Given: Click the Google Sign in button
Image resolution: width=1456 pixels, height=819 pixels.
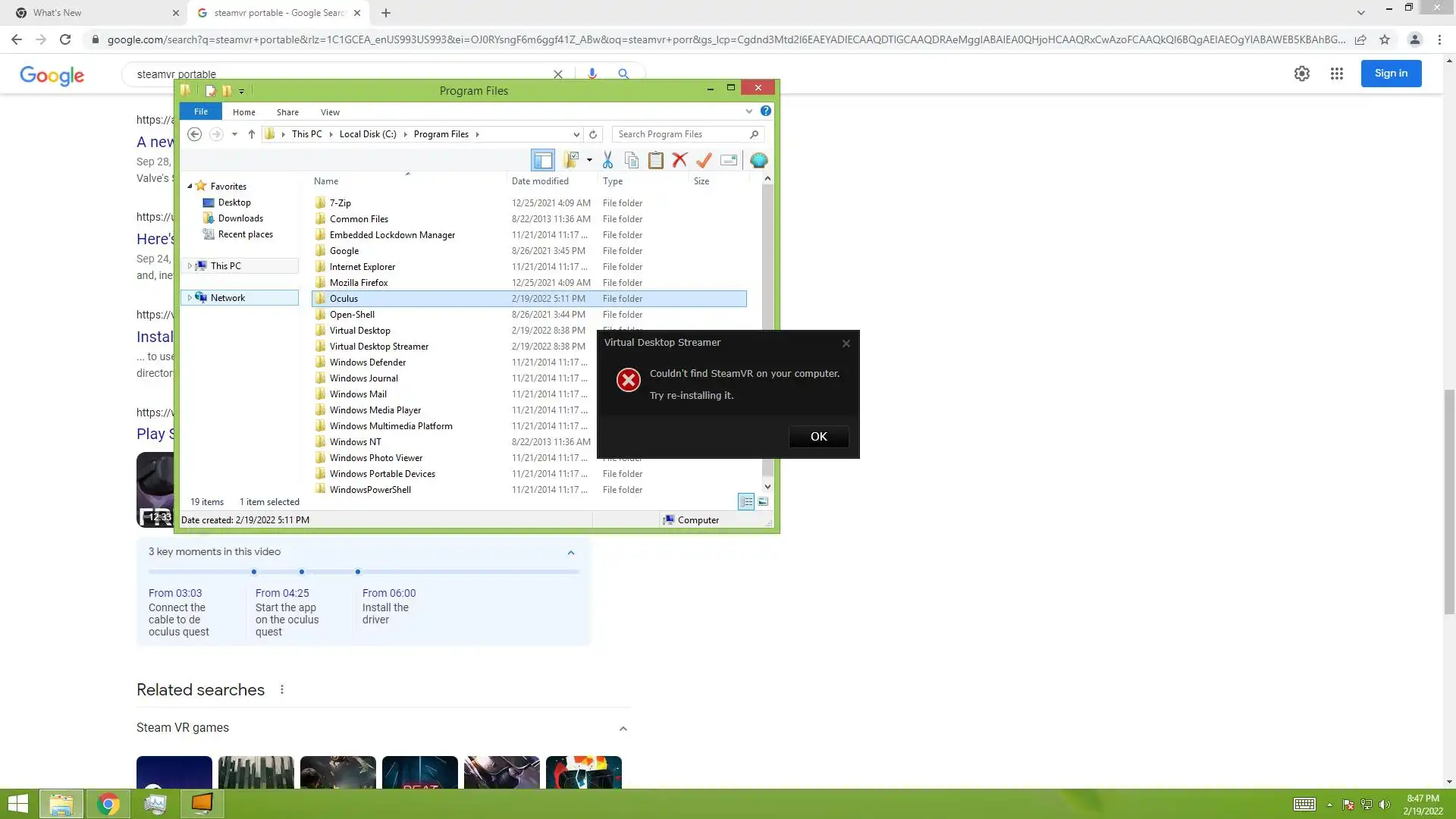Looking at the screenshot, I should pyautogui.click(x=1391, y=74).
